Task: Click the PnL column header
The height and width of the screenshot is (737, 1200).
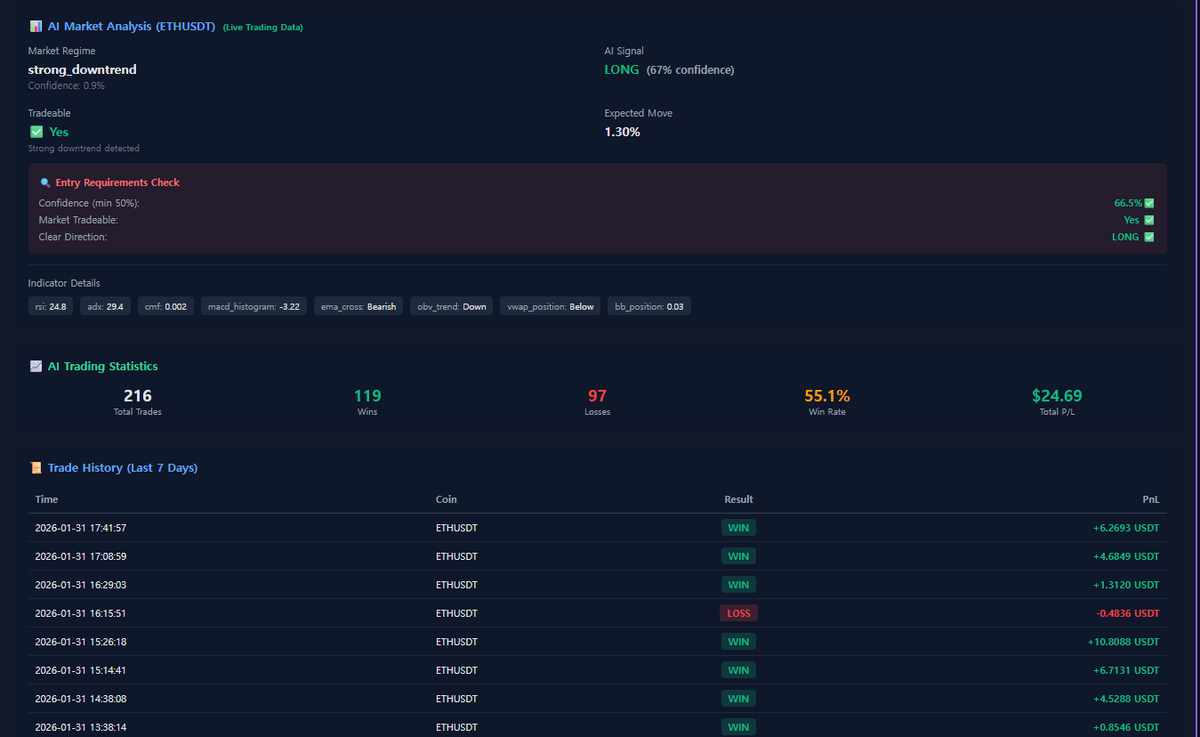Action: point(1151,499)
